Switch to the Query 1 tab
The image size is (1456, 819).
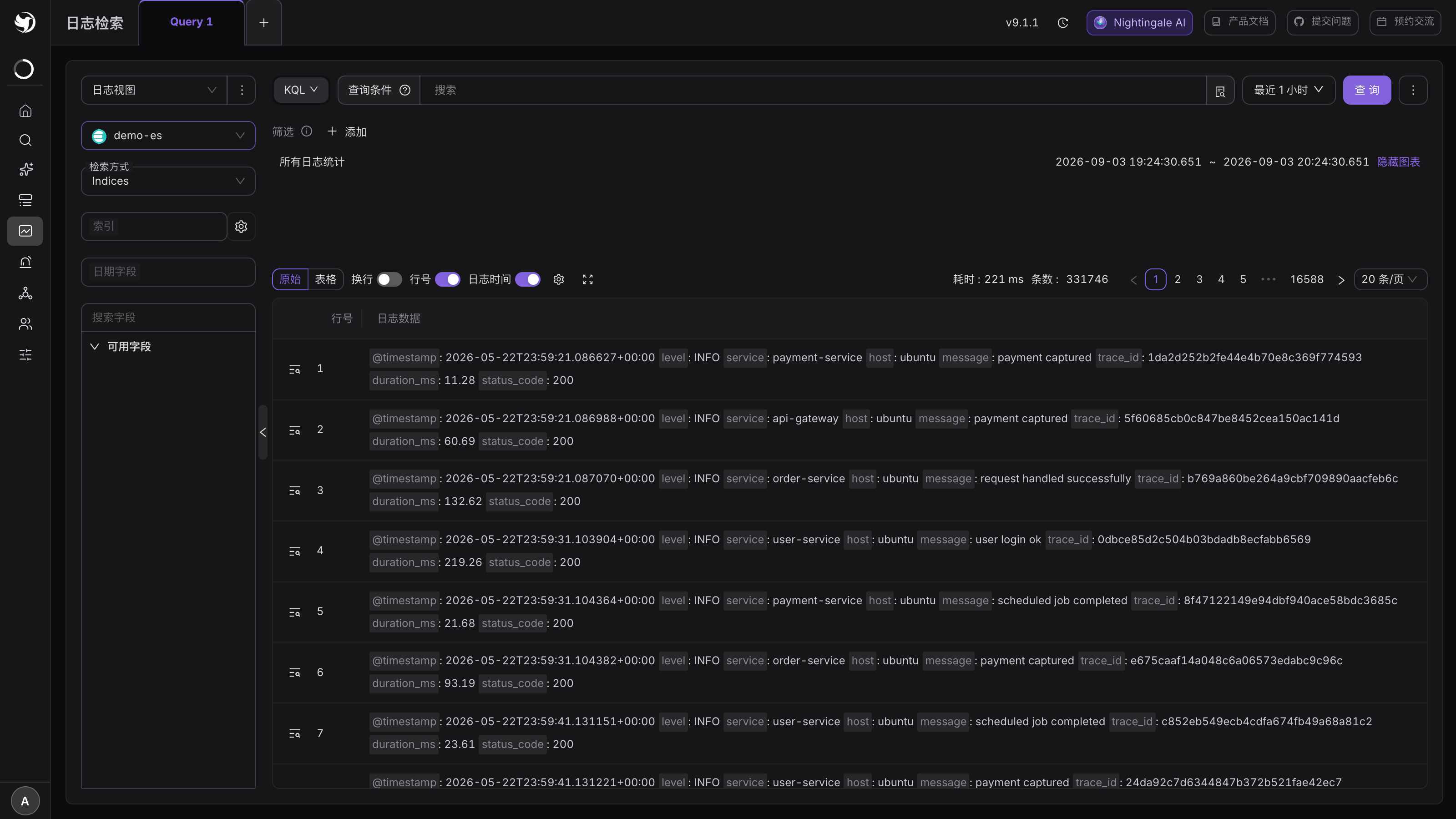coord(191,22)
